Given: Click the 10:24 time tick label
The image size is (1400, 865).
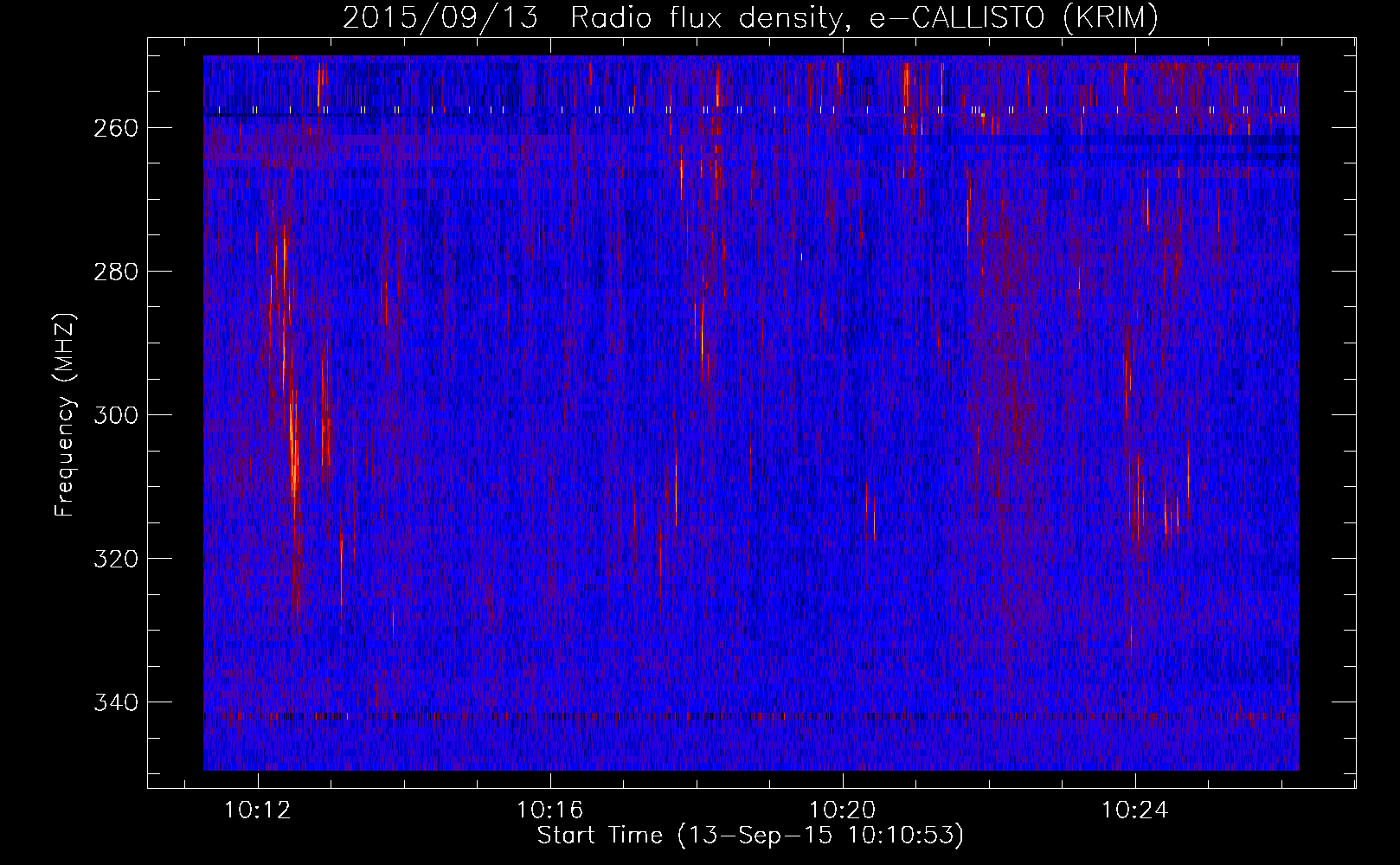Looking at the screenshot, I should pos(1135,811).
